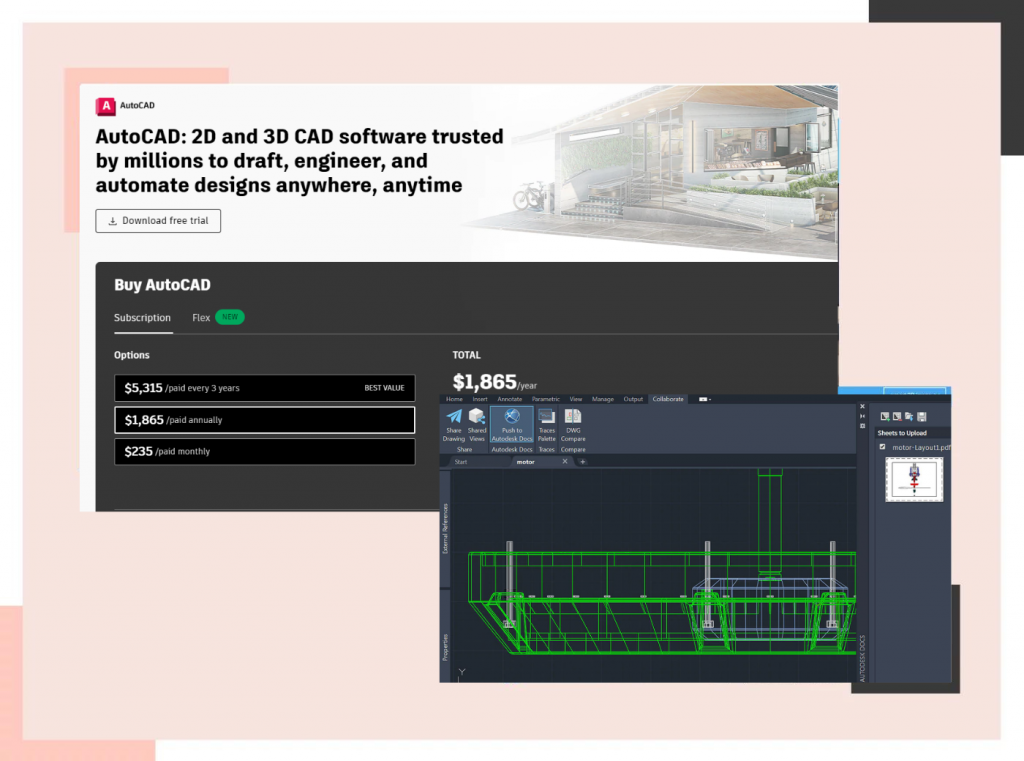
Task: Add a sheet in Sheets to Upload panel
Action: pos(885,416)
